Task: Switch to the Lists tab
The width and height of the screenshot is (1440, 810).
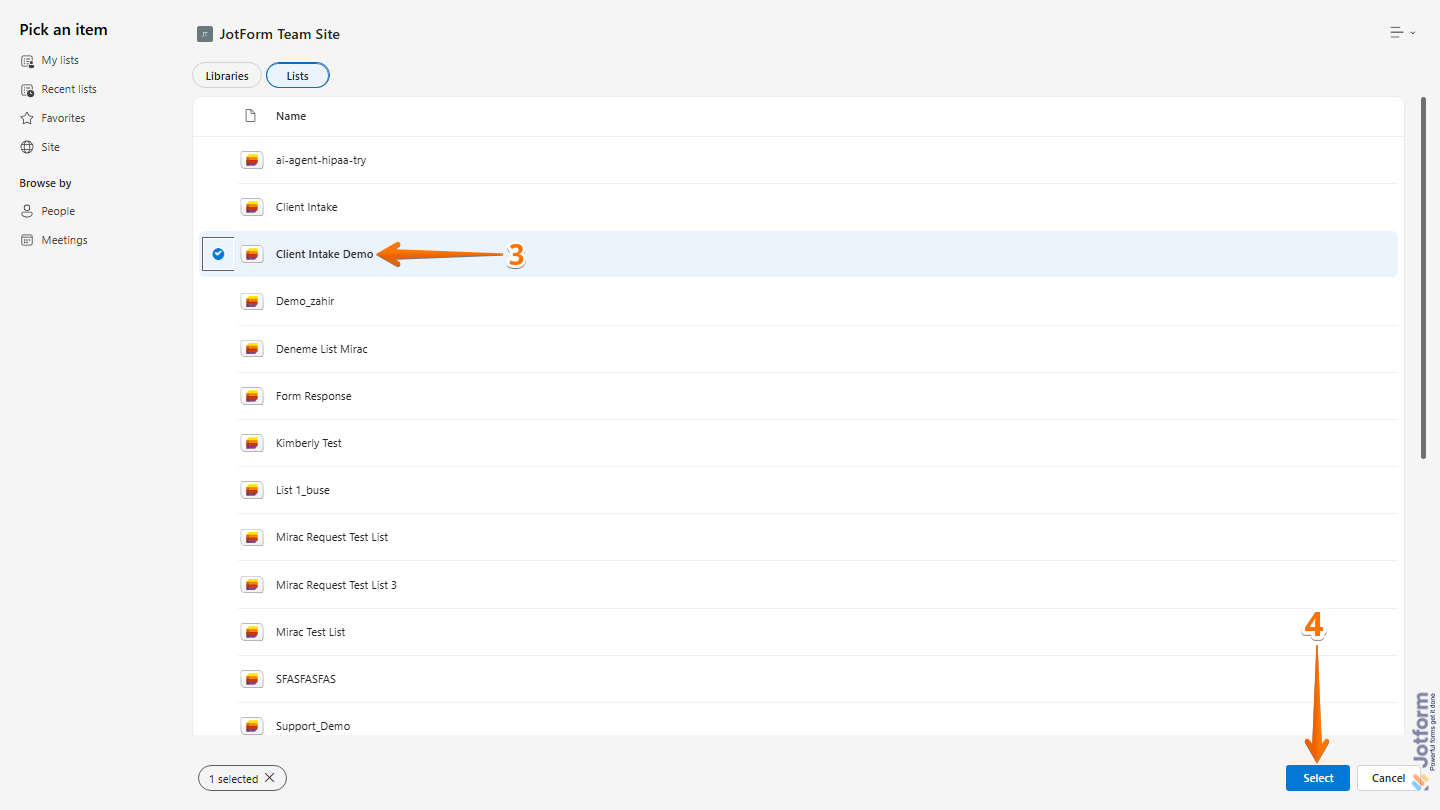Action: tap(298, 76)
